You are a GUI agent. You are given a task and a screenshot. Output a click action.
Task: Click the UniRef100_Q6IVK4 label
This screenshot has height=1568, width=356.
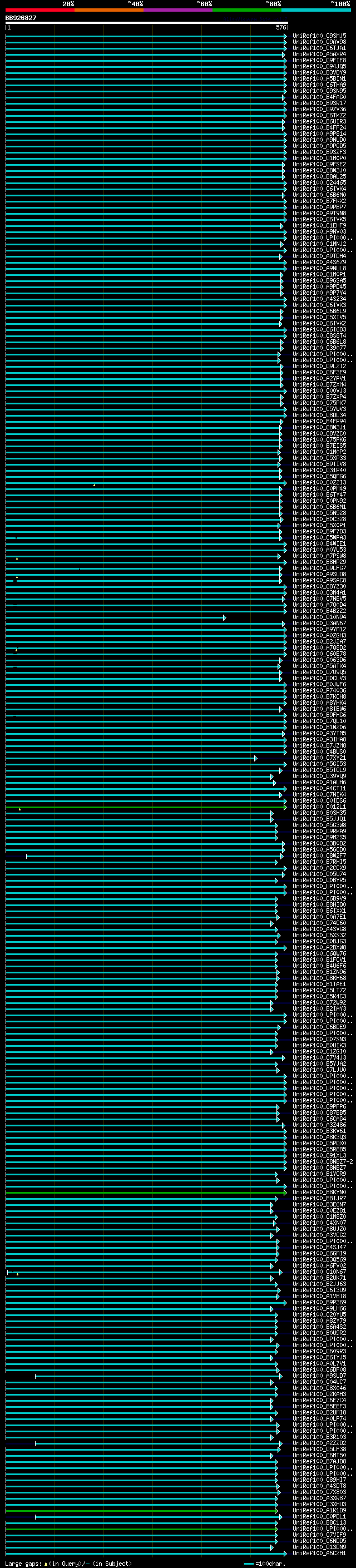[x=319, y=189]
